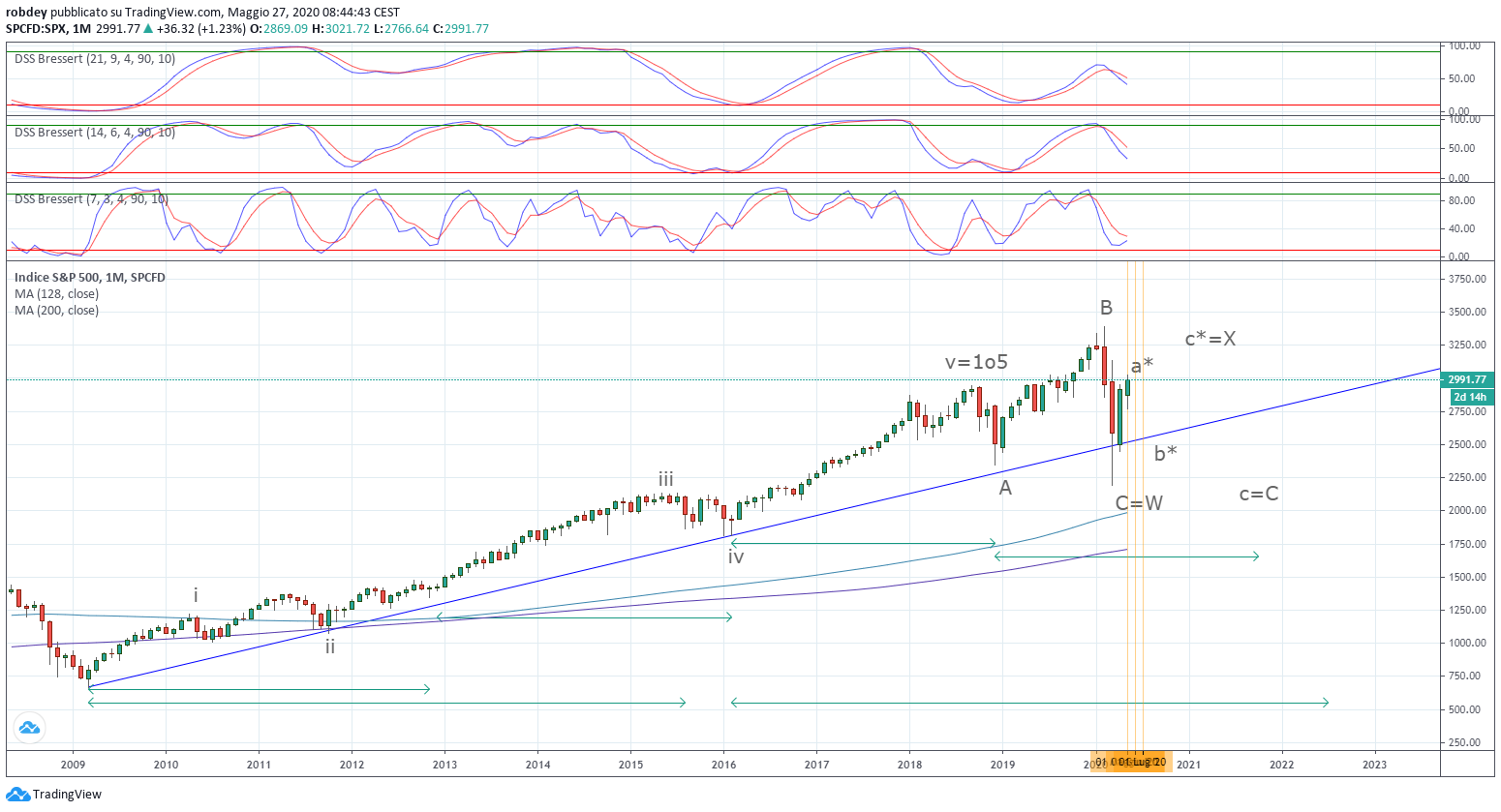Select the ii wave annotation
Image resolution: width=1501 pixels, height=812 pixels.
330,647
